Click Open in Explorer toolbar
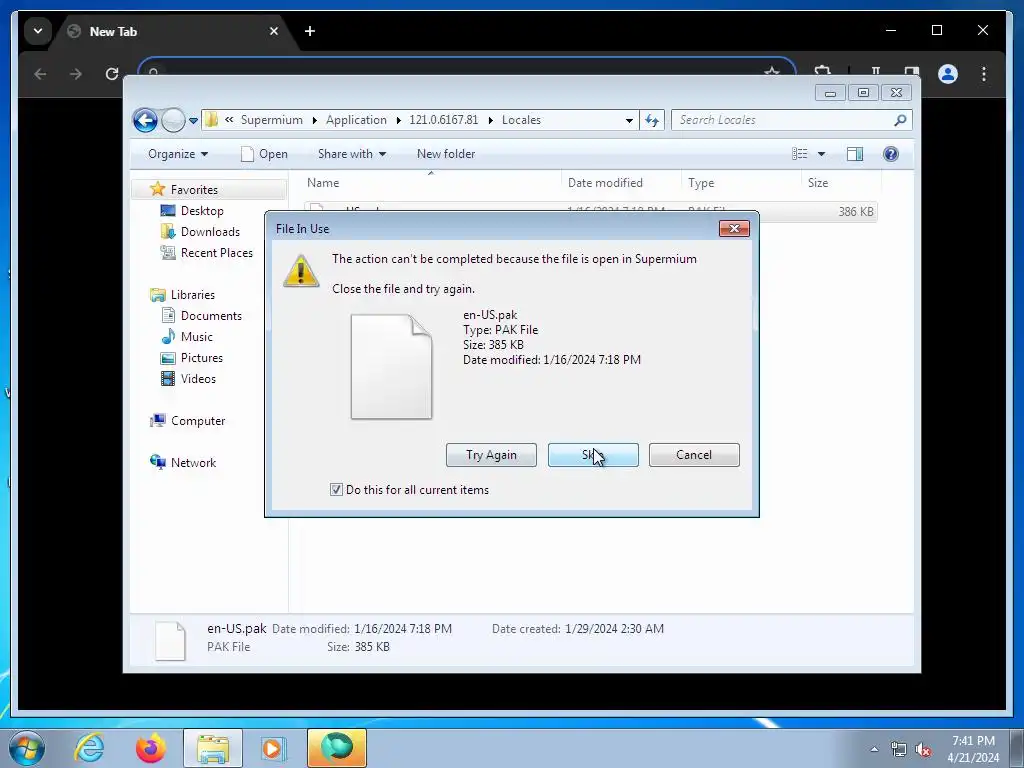This screenshot has height=768, width=1024. pos(264,154)
